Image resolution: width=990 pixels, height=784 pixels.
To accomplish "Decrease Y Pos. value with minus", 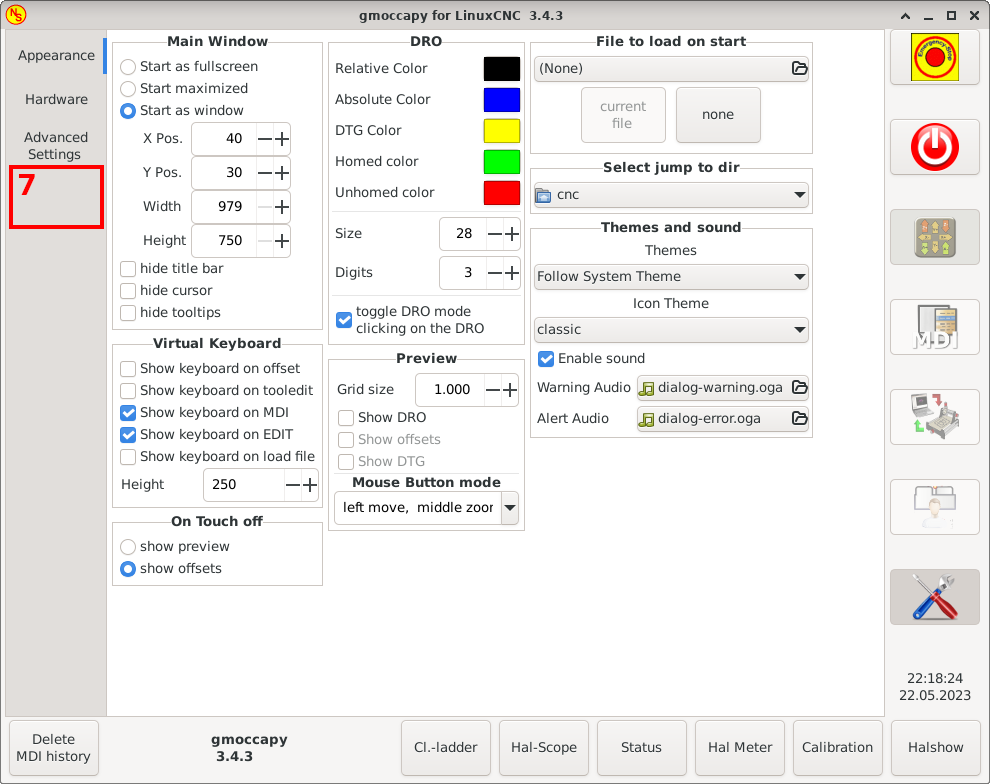I will coord(265,173).
